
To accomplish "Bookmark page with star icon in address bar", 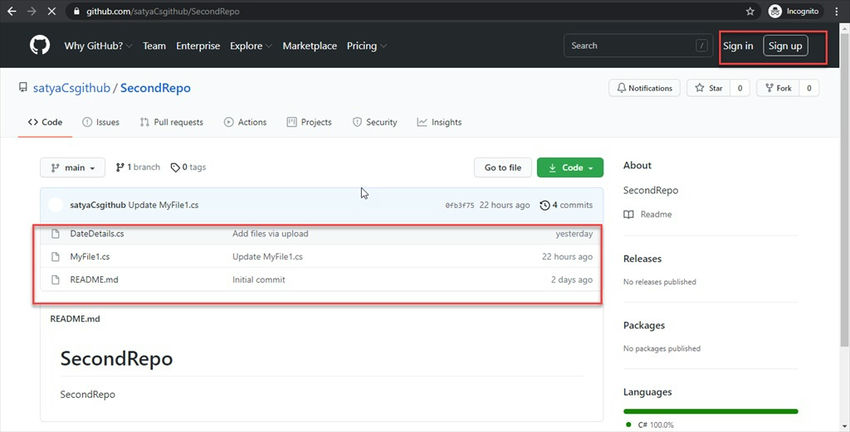I will (x=750, y=11).
